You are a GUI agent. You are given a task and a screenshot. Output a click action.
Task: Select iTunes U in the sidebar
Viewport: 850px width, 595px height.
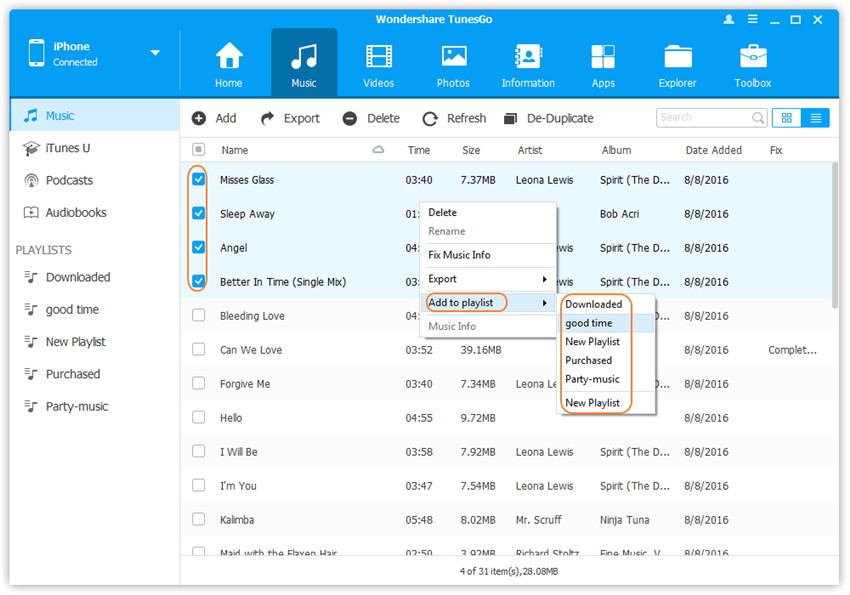[95, 148]
